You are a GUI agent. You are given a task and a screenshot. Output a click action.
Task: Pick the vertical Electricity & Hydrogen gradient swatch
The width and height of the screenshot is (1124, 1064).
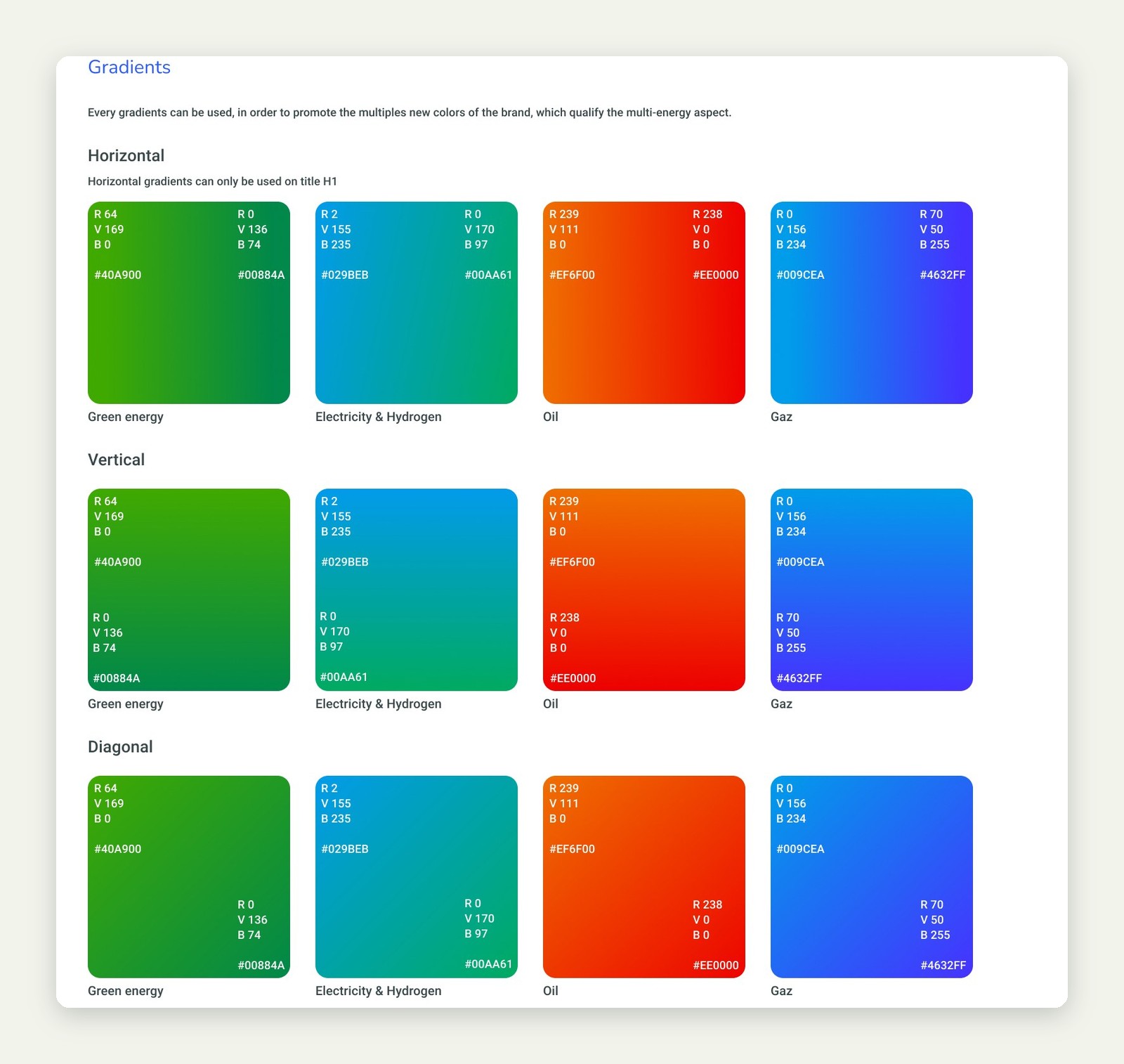tap(417, 590)
